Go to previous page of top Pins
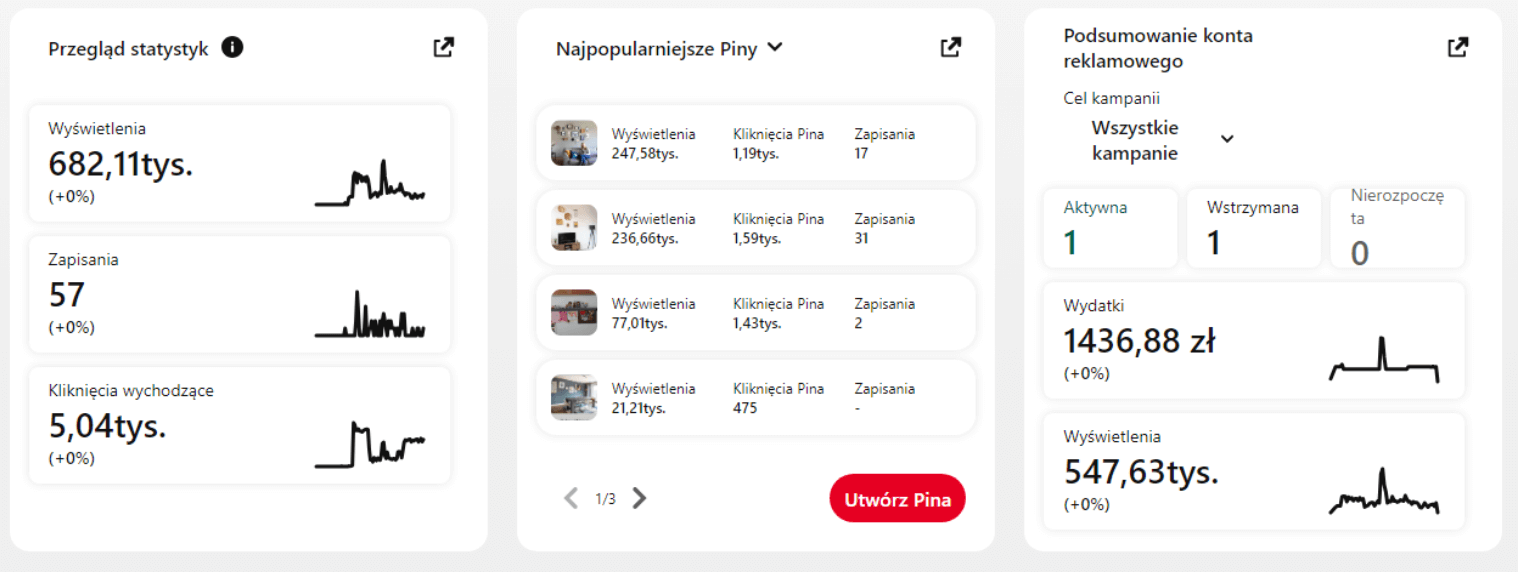 coord(571,498)
